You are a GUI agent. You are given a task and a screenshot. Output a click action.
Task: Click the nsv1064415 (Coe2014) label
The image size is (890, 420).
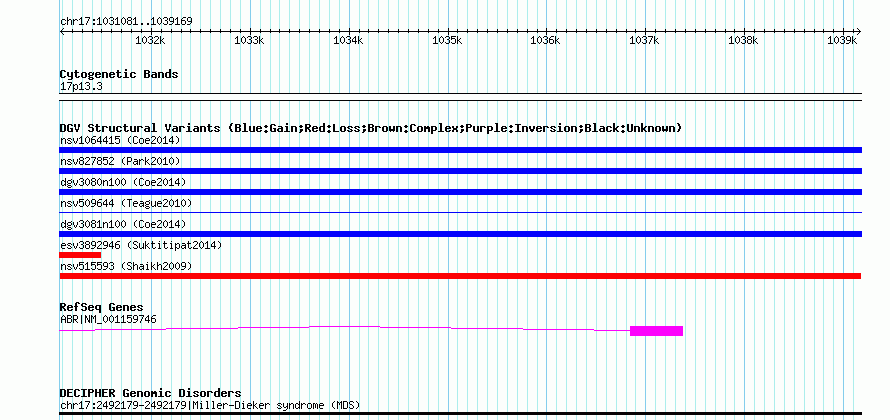(x=120, y=140)
